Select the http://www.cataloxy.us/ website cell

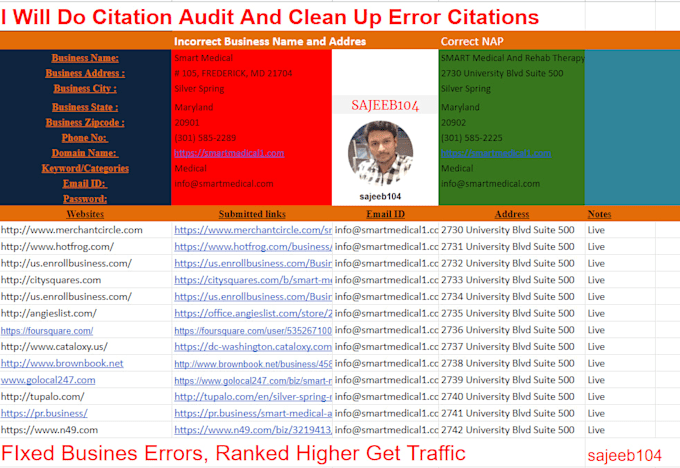click(x=86, y=347)
